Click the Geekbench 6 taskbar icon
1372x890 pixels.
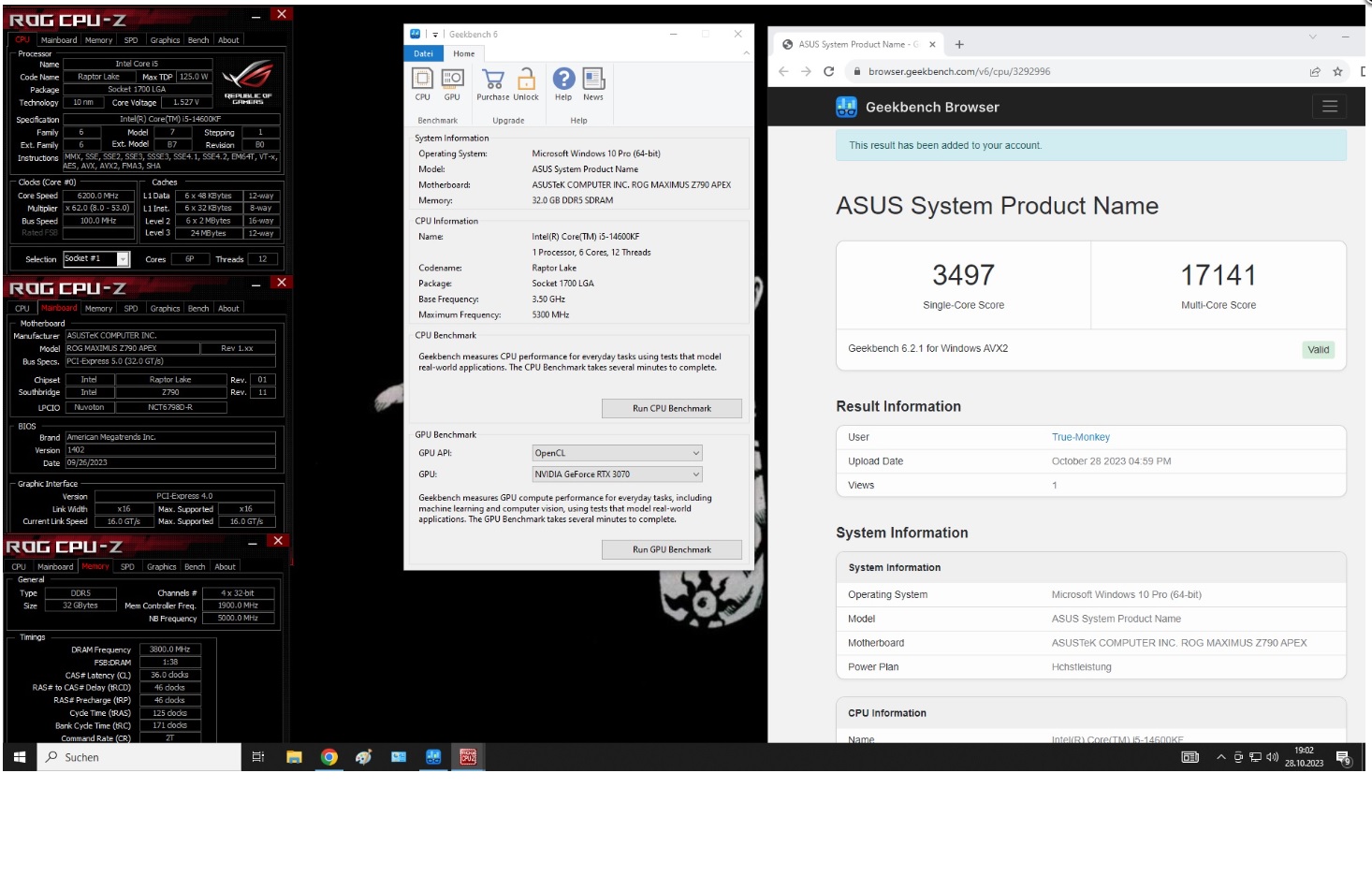click(x=433, y=757)
